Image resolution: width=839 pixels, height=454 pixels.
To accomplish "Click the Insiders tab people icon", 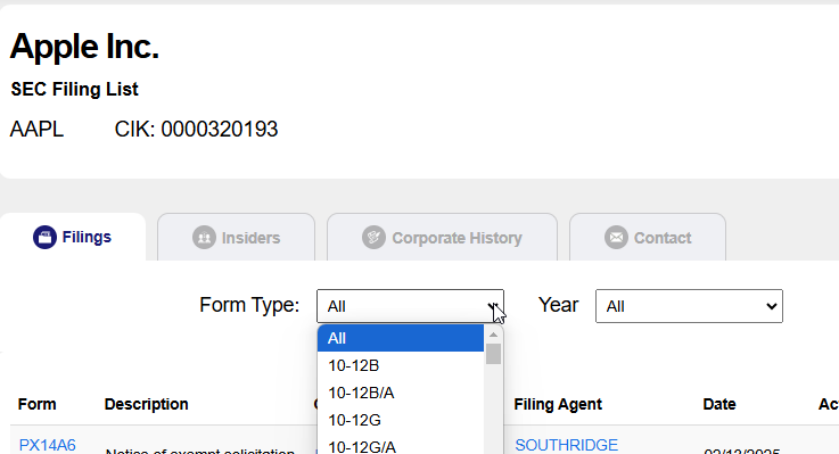I will coord(203,238).
